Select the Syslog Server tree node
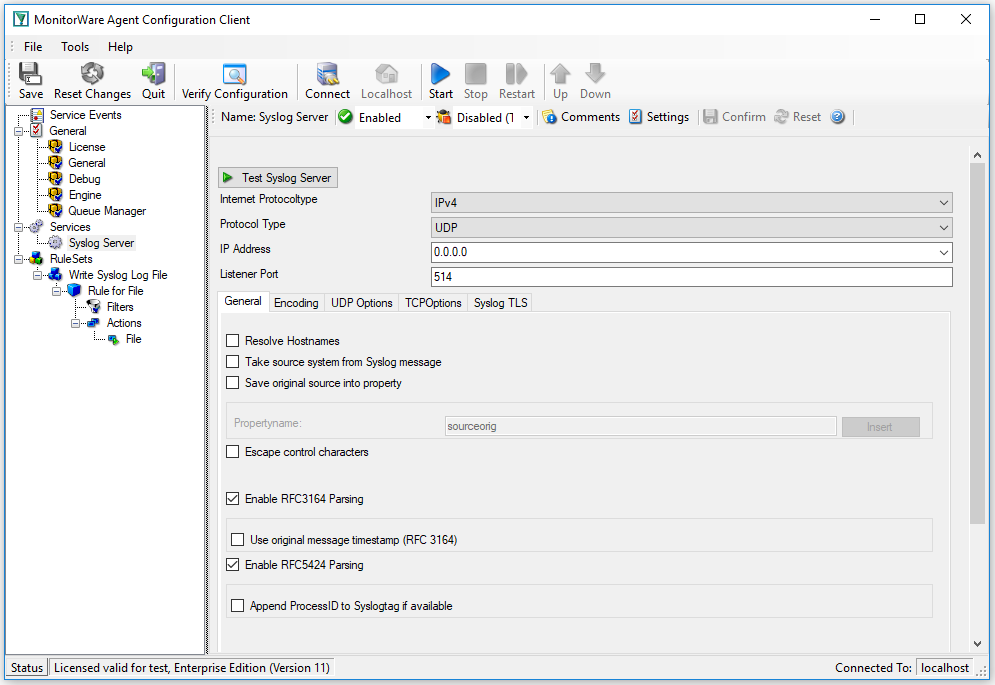995x685 pixels. (101, 243)
